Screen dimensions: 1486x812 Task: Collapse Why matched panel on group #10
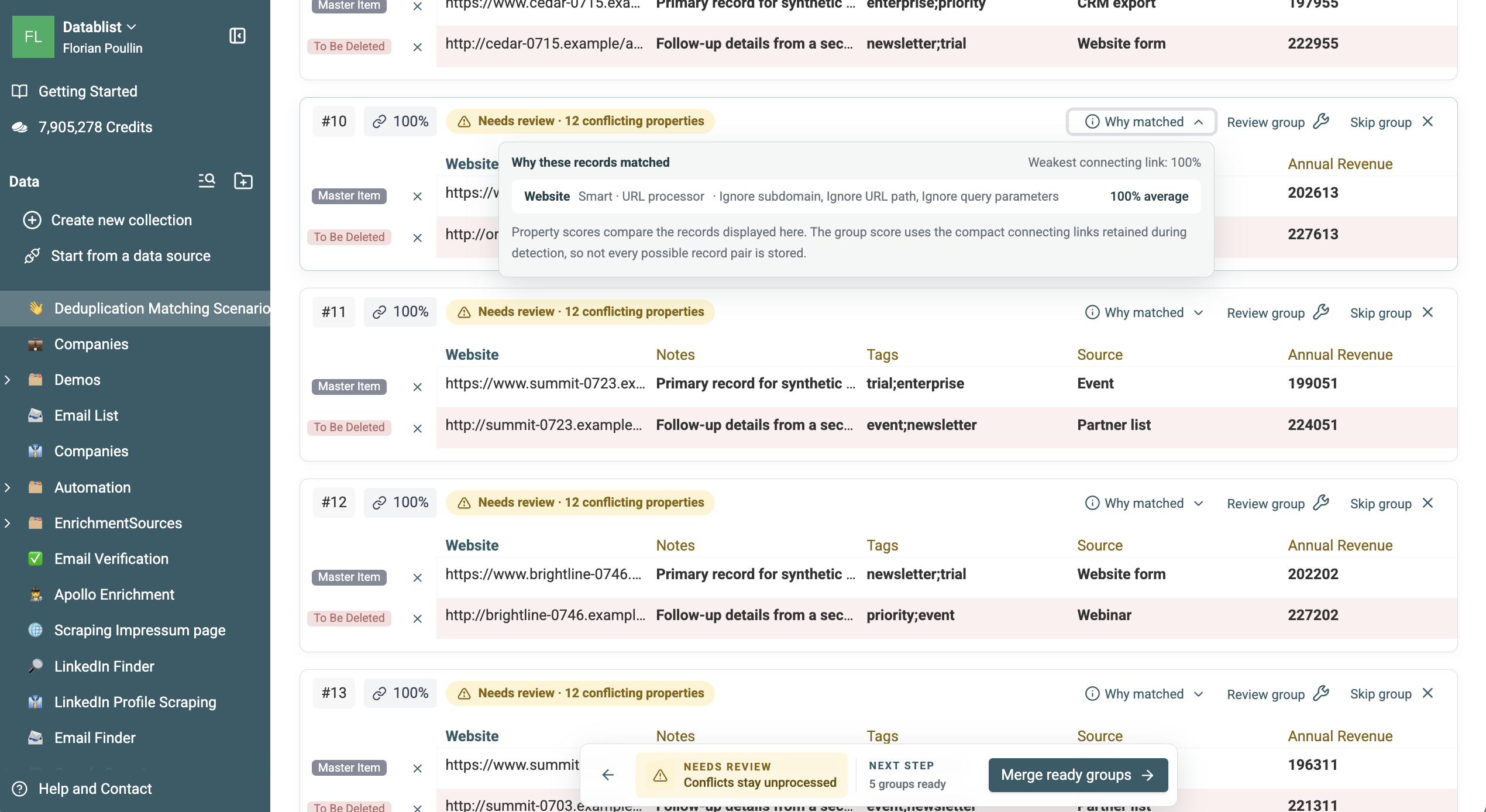(x=1141, y=122)
